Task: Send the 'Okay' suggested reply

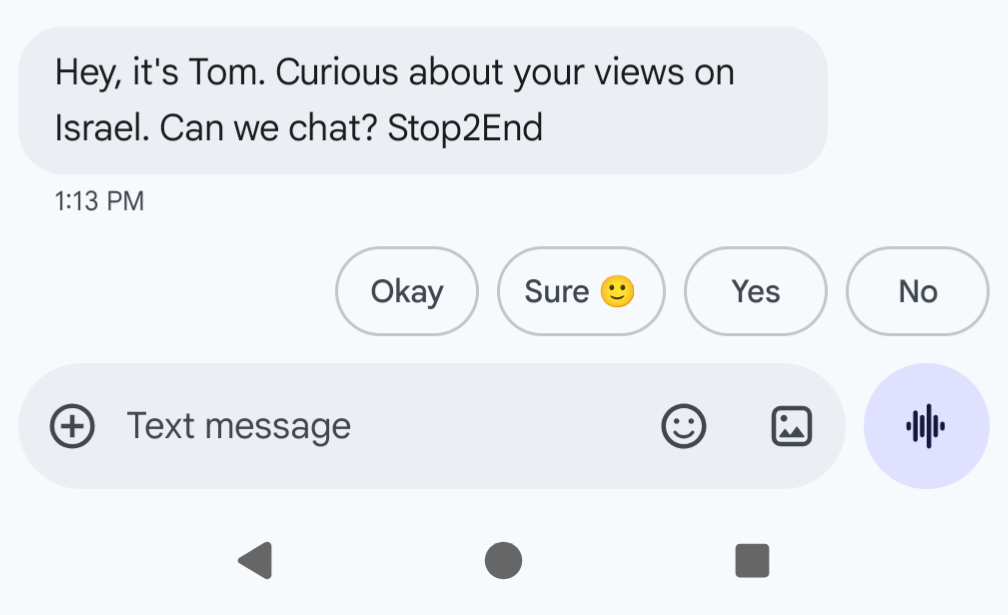Action: [x=407, y=291]
